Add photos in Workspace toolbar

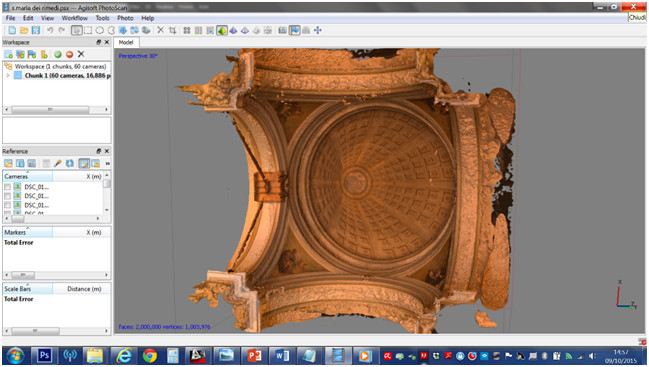(20, 54)
